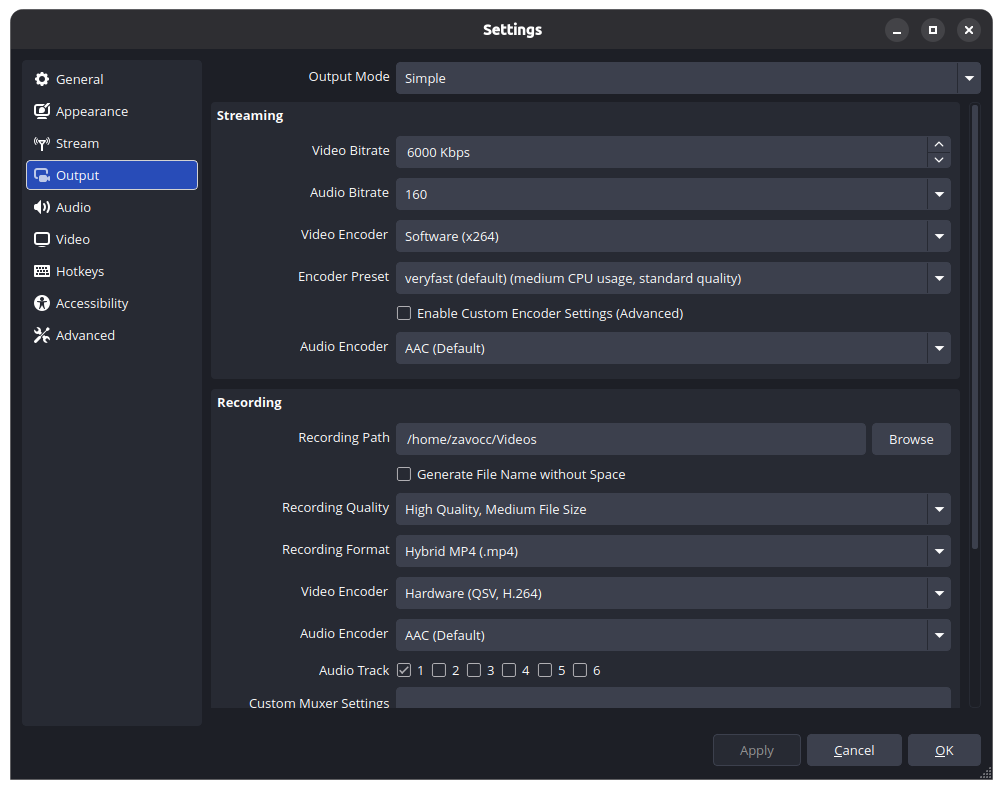Click the Audio speaker icon
Image resolution: width=1003 pixels, height=790 pixels.
42,207
